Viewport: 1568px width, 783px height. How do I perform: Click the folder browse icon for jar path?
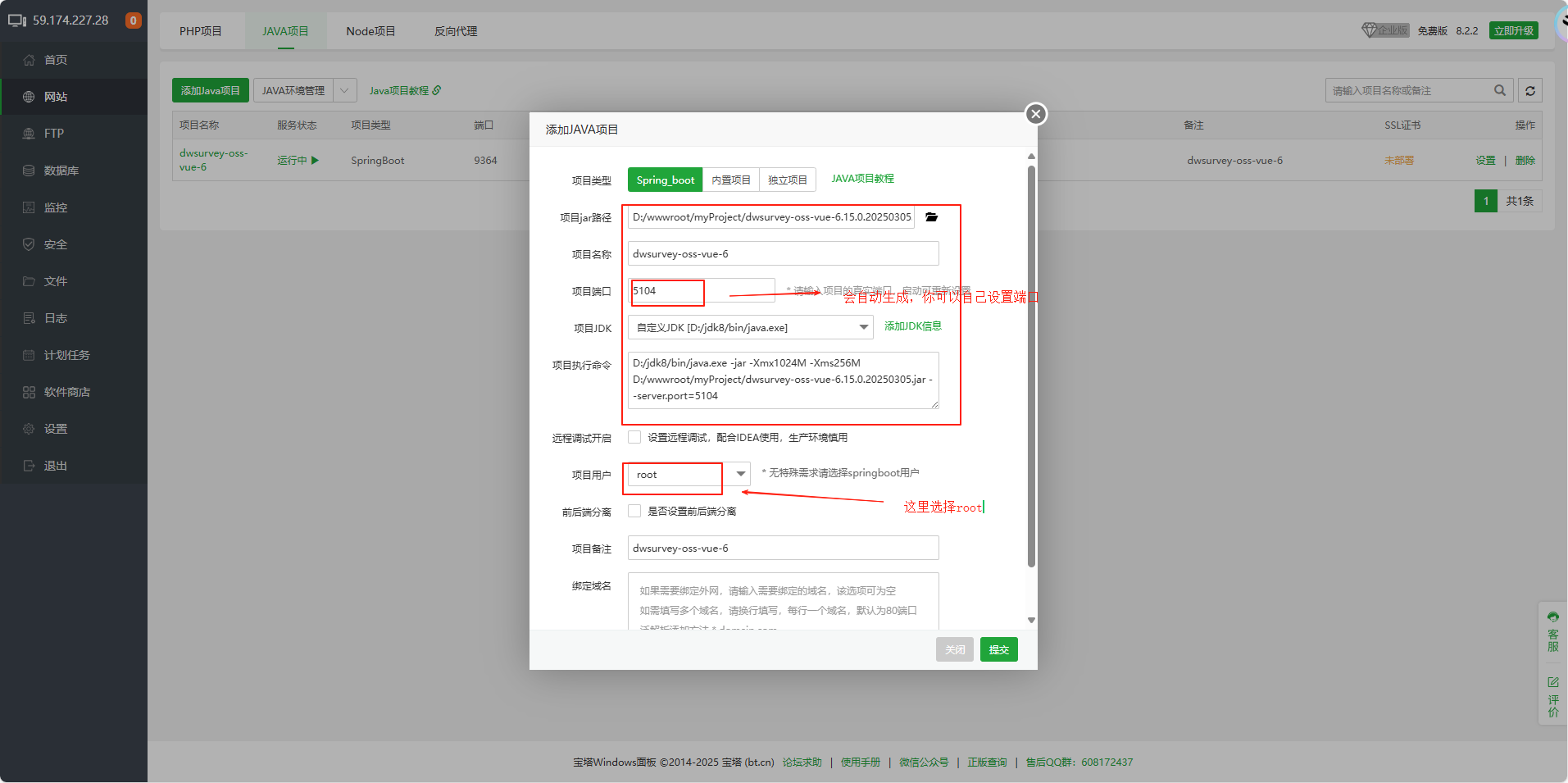coord(931,217)
